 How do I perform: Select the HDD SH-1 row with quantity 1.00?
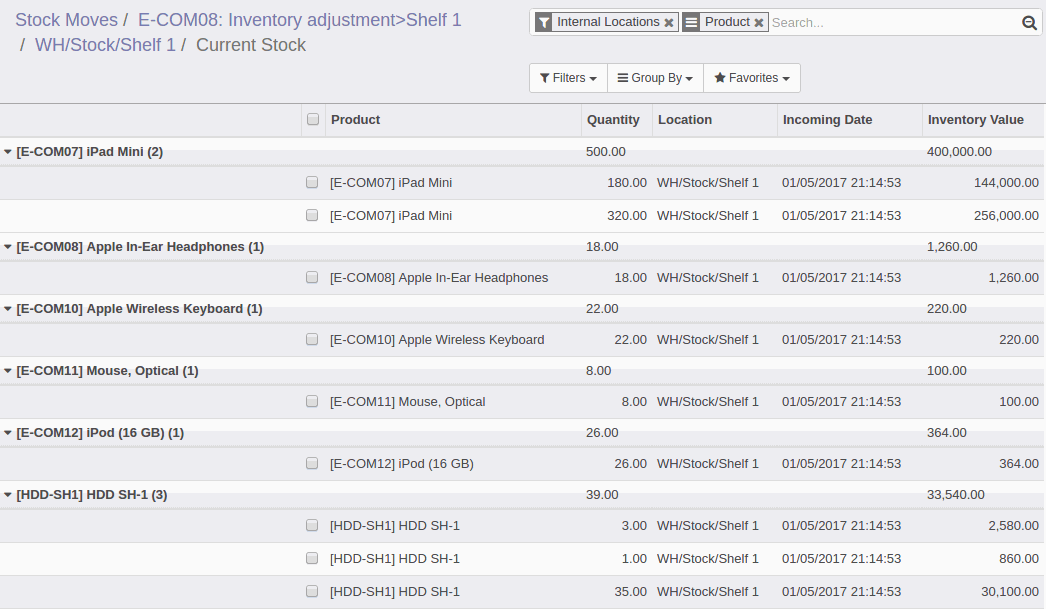312,558
